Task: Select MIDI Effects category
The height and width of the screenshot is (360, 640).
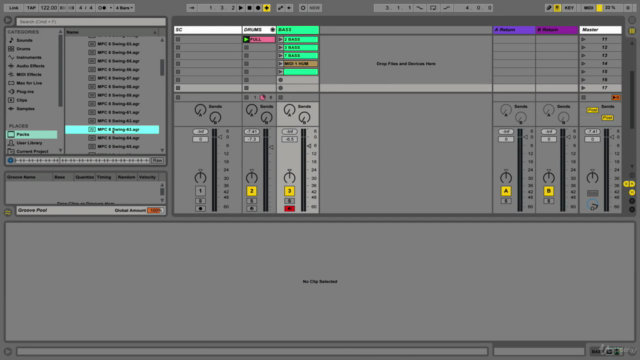Action: 29,75
